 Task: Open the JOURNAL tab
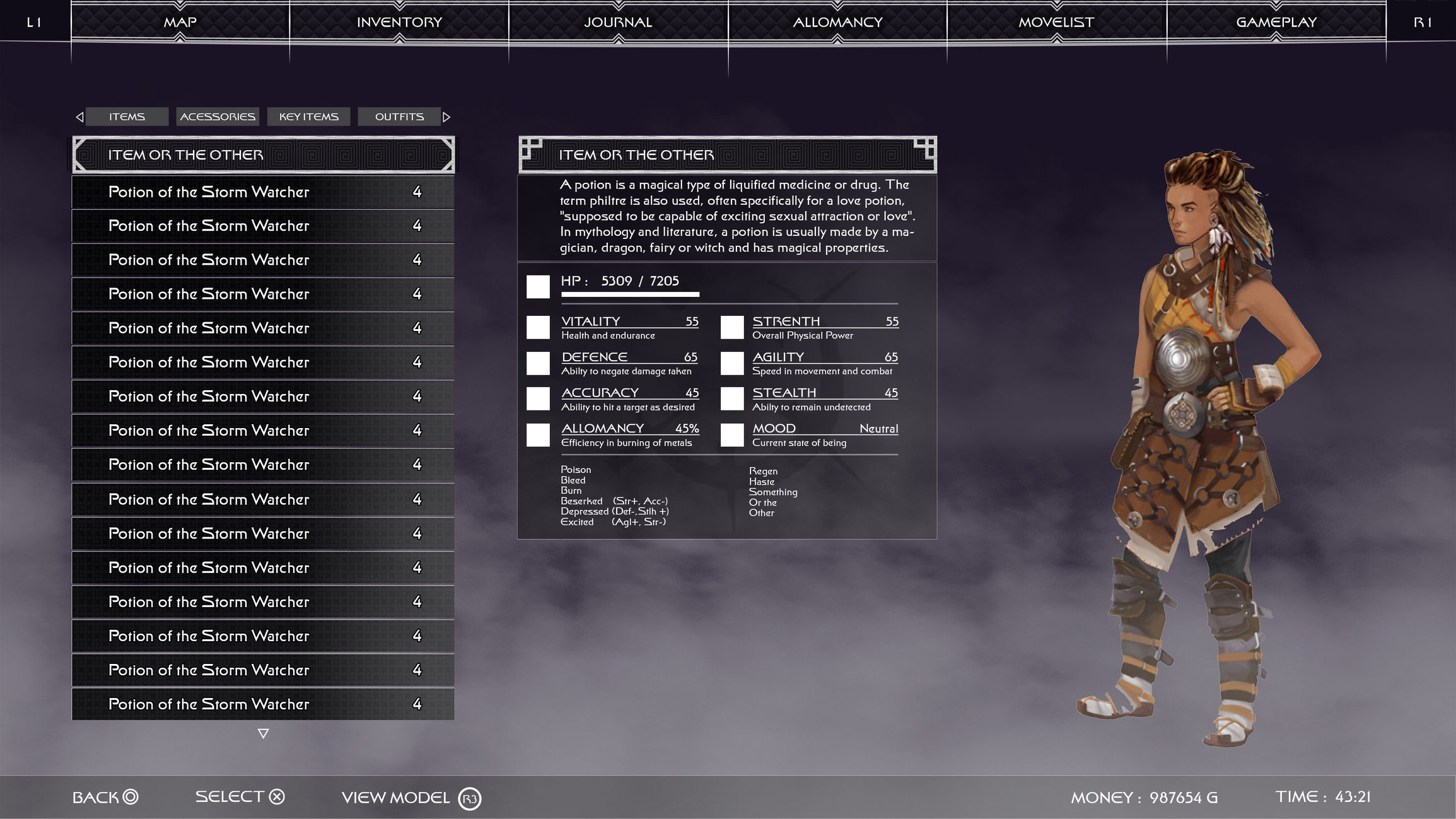[618, 22]
